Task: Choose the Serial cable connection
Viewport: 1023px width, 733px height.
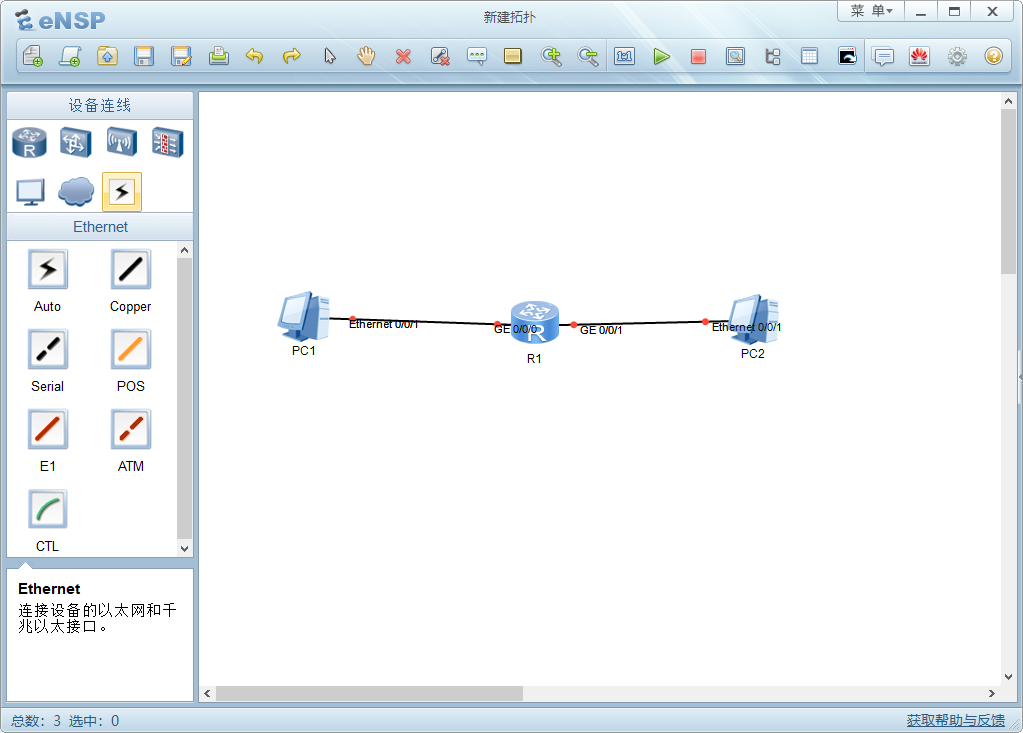Action: pyautogui.click(x=47, y=350)
